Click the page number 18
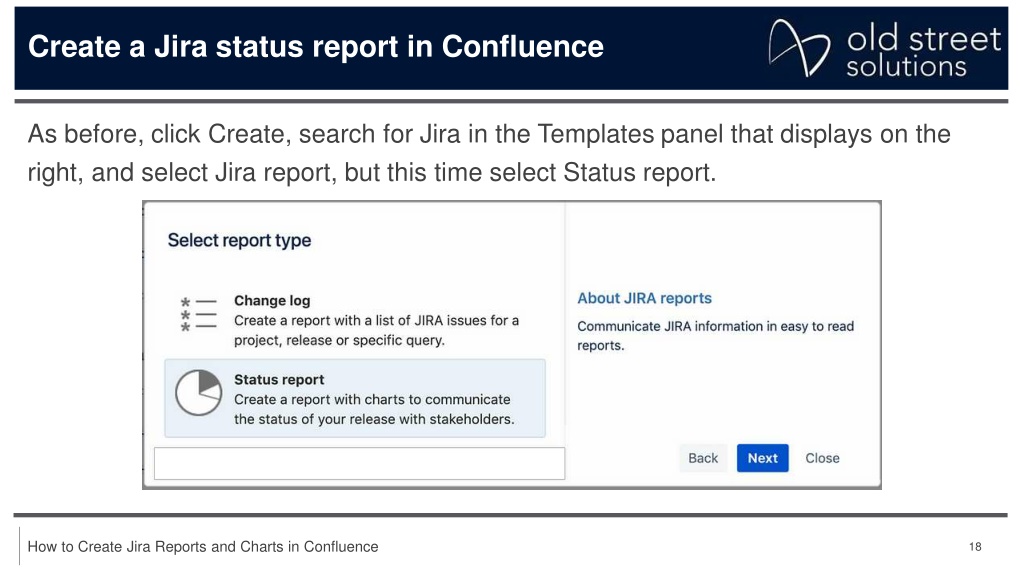1024x576 pixels. [x=975, y=547]
